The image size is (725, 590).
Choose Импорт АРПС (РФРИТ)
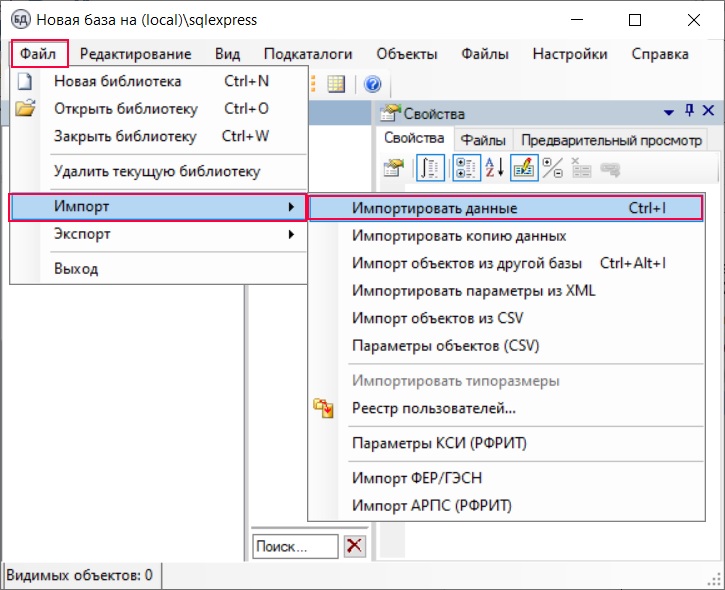point(507,505)
